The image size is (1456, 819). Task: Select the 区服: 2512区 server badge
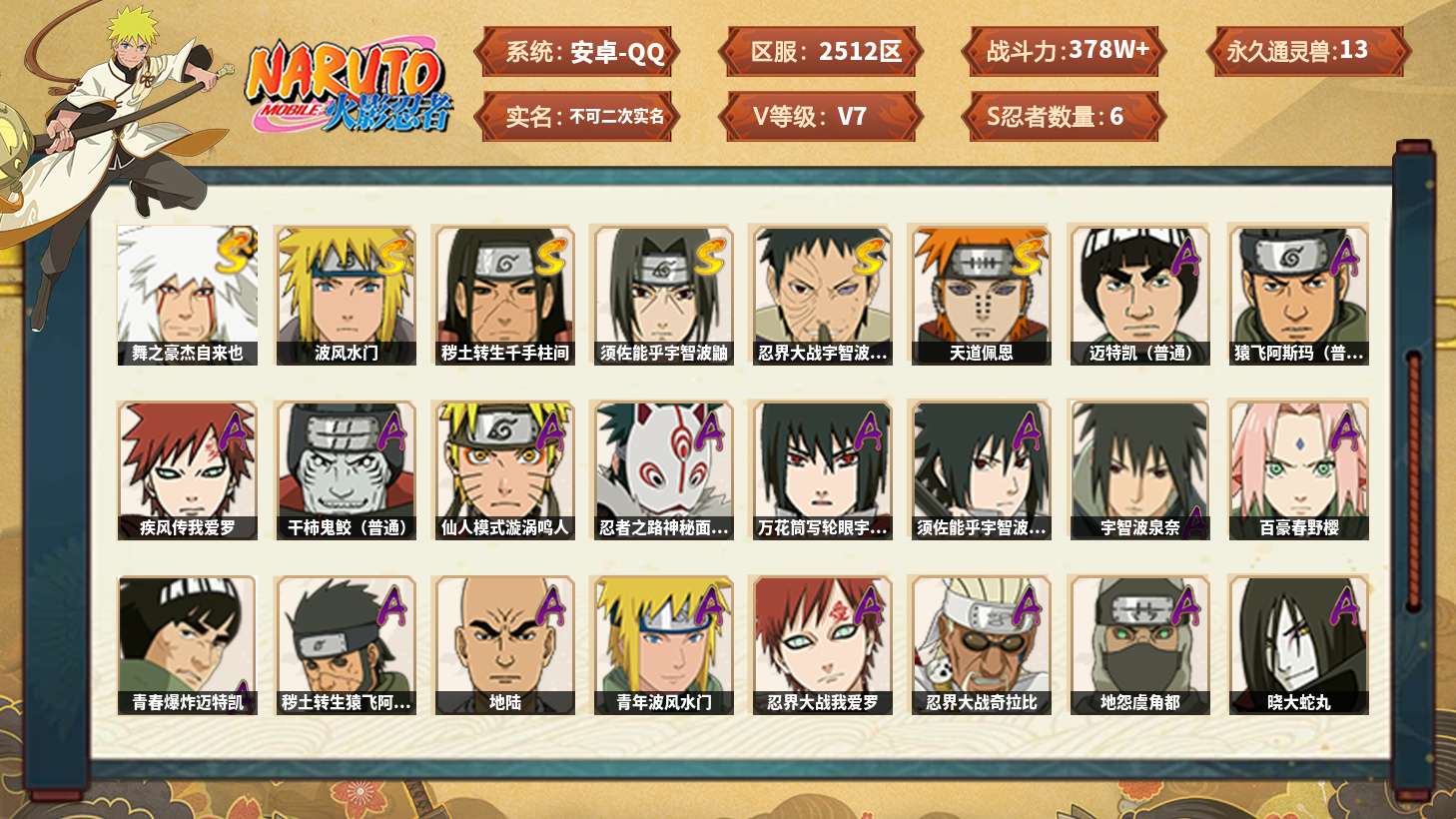pyautogui.click(x=820, y=52)
